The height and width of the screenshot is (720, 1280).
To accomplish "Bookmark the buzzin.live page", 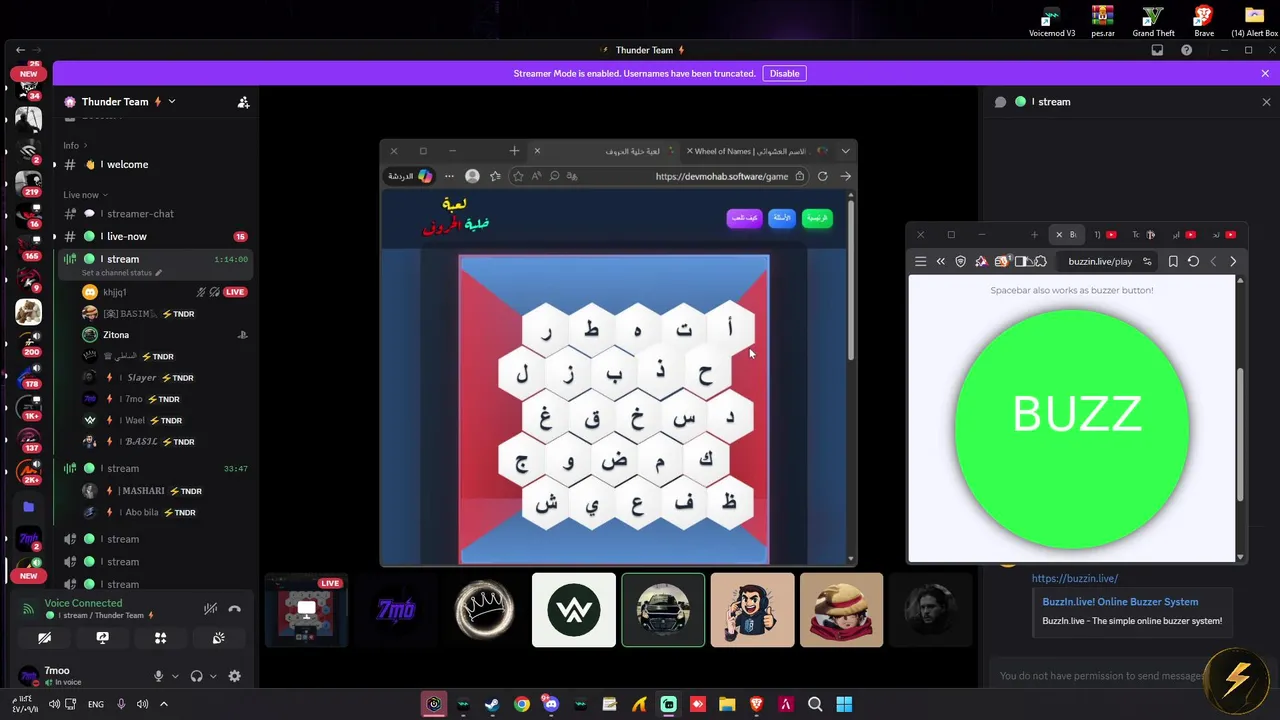I will click(x=1173, y=261).
